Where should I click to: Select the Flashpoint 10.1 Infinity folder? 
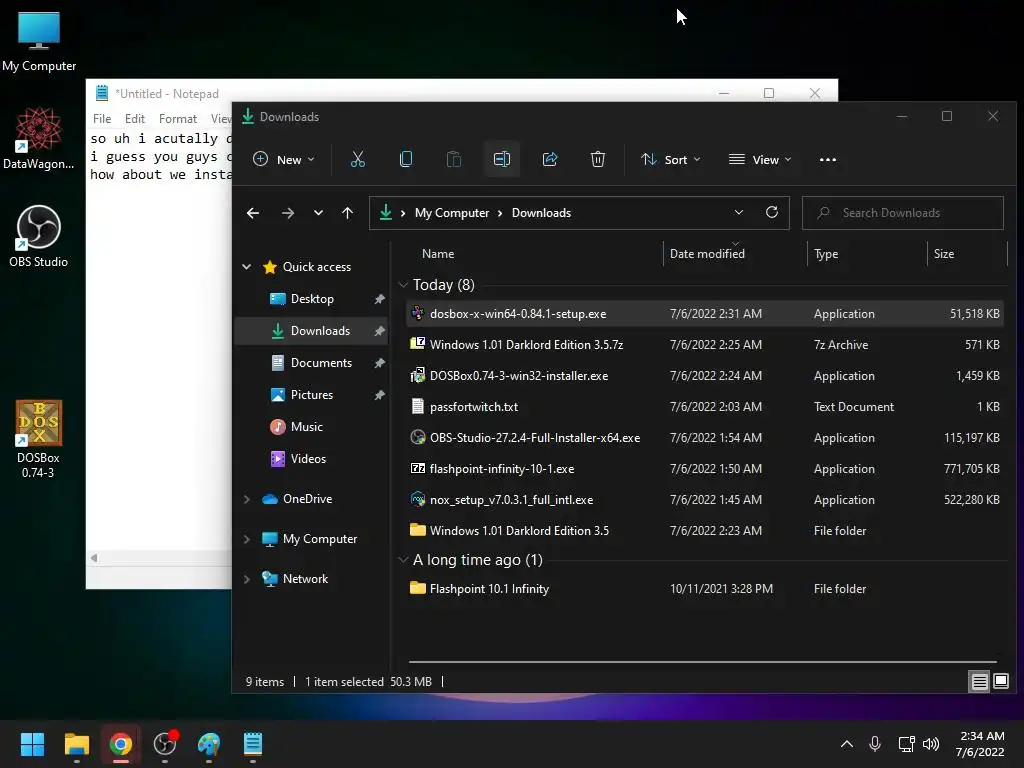(704, 588)
